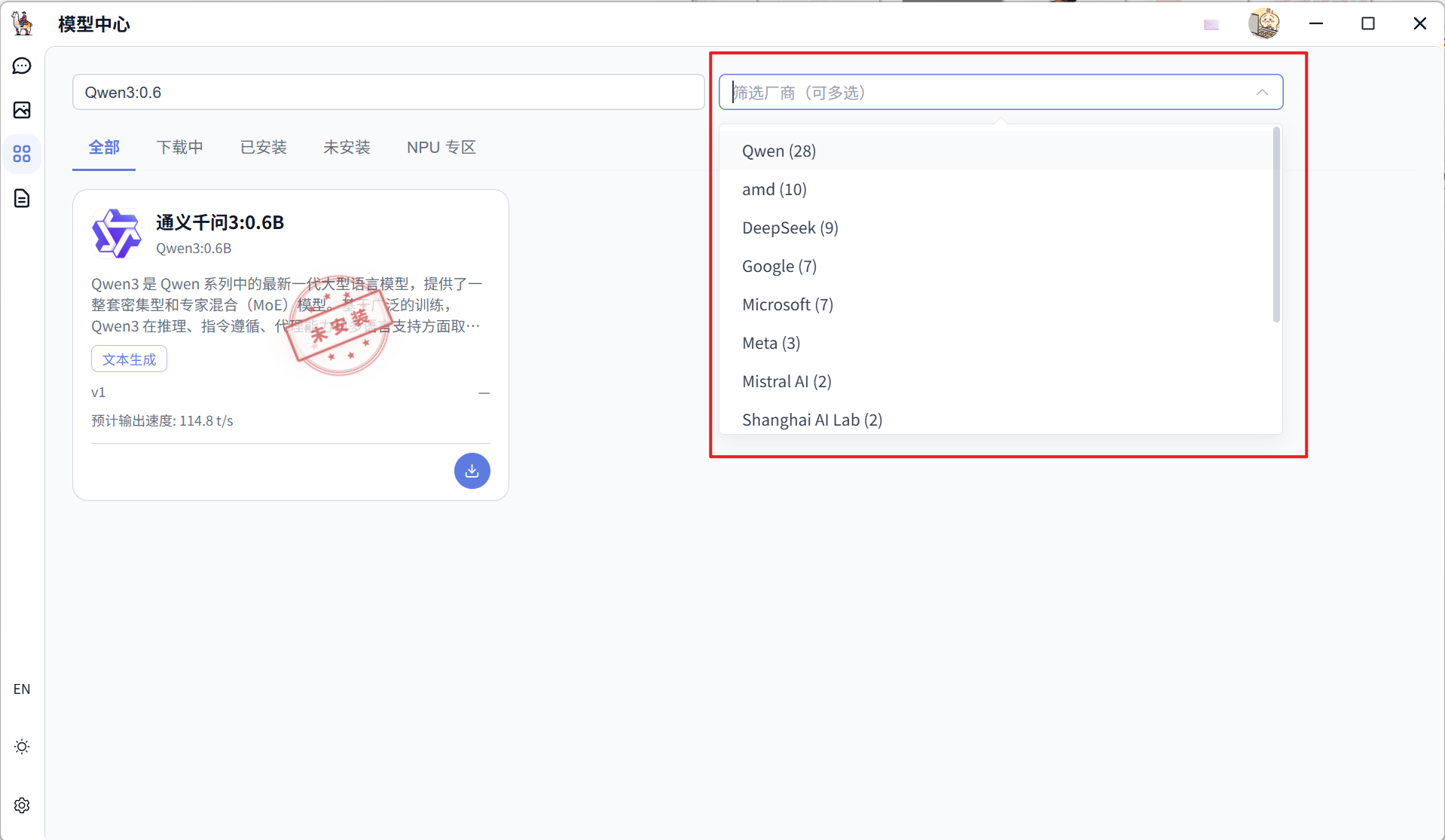Screen dimensions: 1445x840
Task: Click the vendor list scrollbar
Action: [1276, 225]
